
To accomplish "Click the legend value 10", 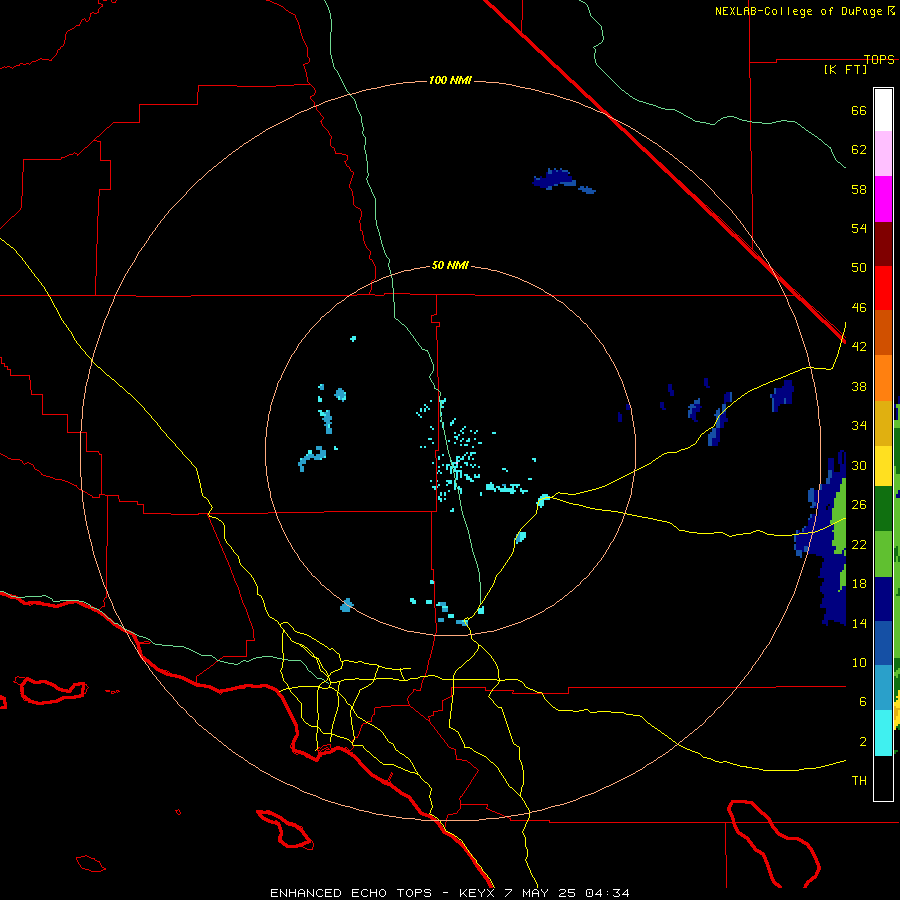I will [859, 662].
